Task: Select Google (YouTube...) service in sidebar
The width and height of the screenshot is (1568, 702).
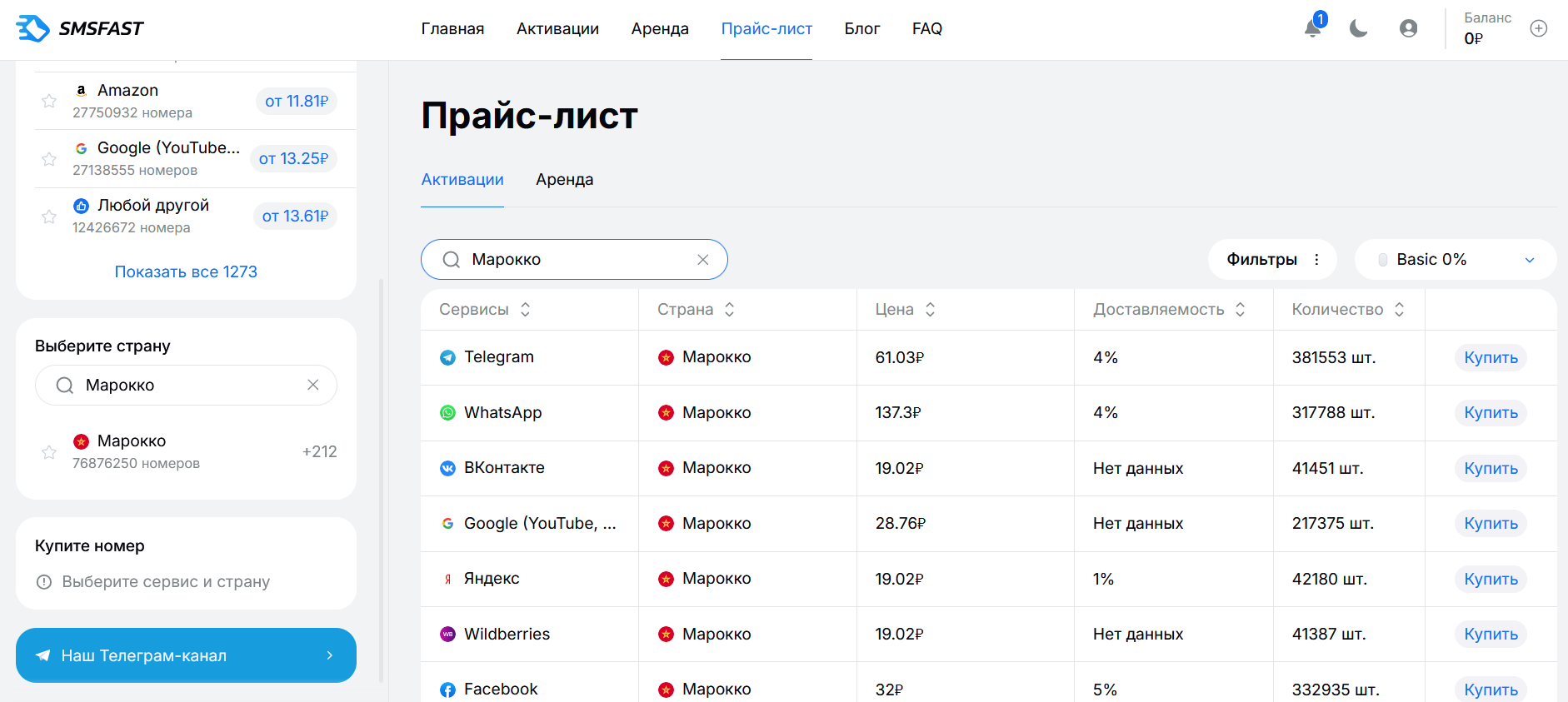Action: tap(186, 158)
